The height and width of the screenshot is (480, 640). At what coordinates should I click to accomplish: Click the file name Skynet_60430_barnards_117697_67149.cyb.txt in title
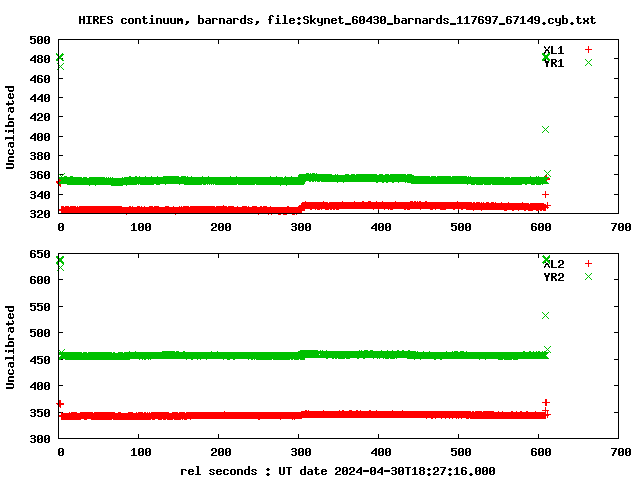coord(449,20)
